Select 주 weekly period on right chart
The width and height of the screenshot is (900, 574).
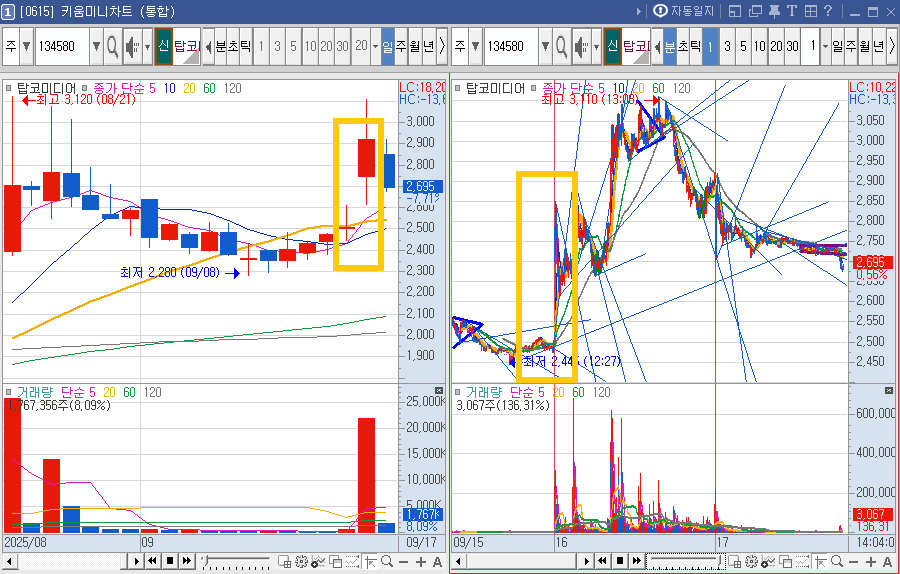[851, 46]
